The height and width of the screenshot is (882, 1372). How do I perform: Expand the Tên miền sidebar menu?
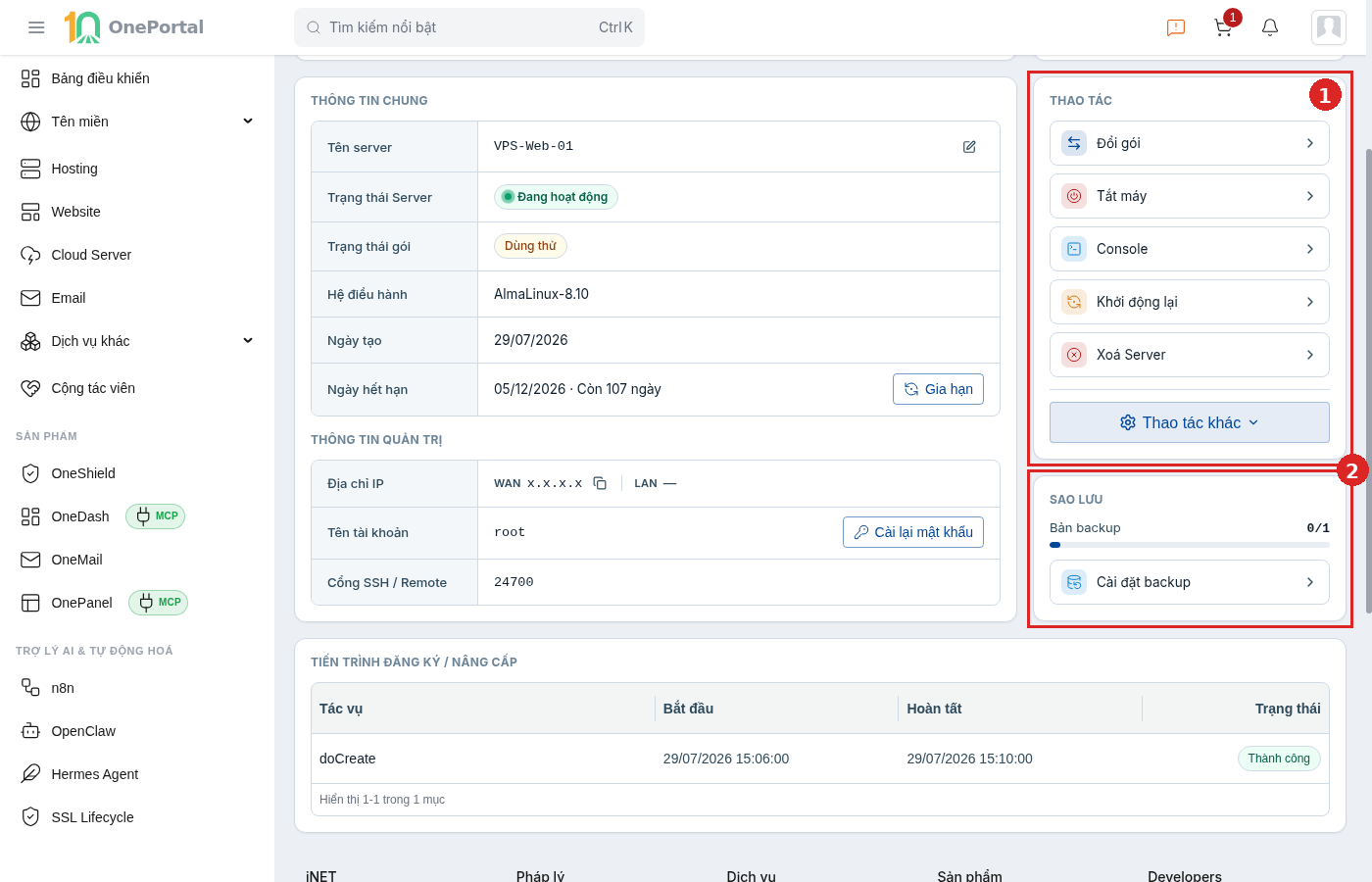coord(137,122)
